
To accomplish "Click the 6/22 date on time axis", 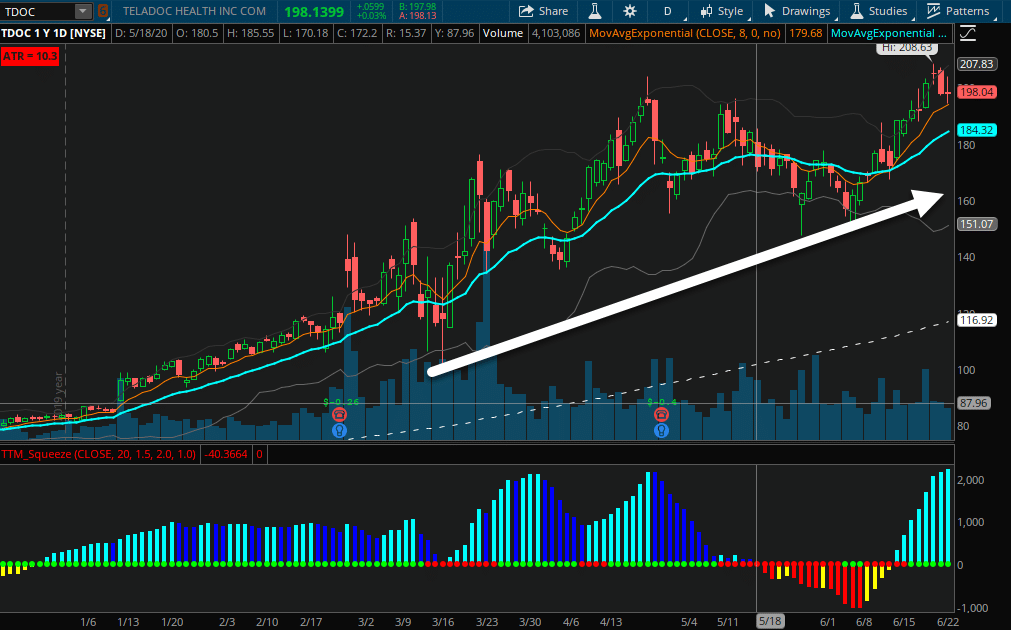I will pyautogui.click(x=947, y=622).
